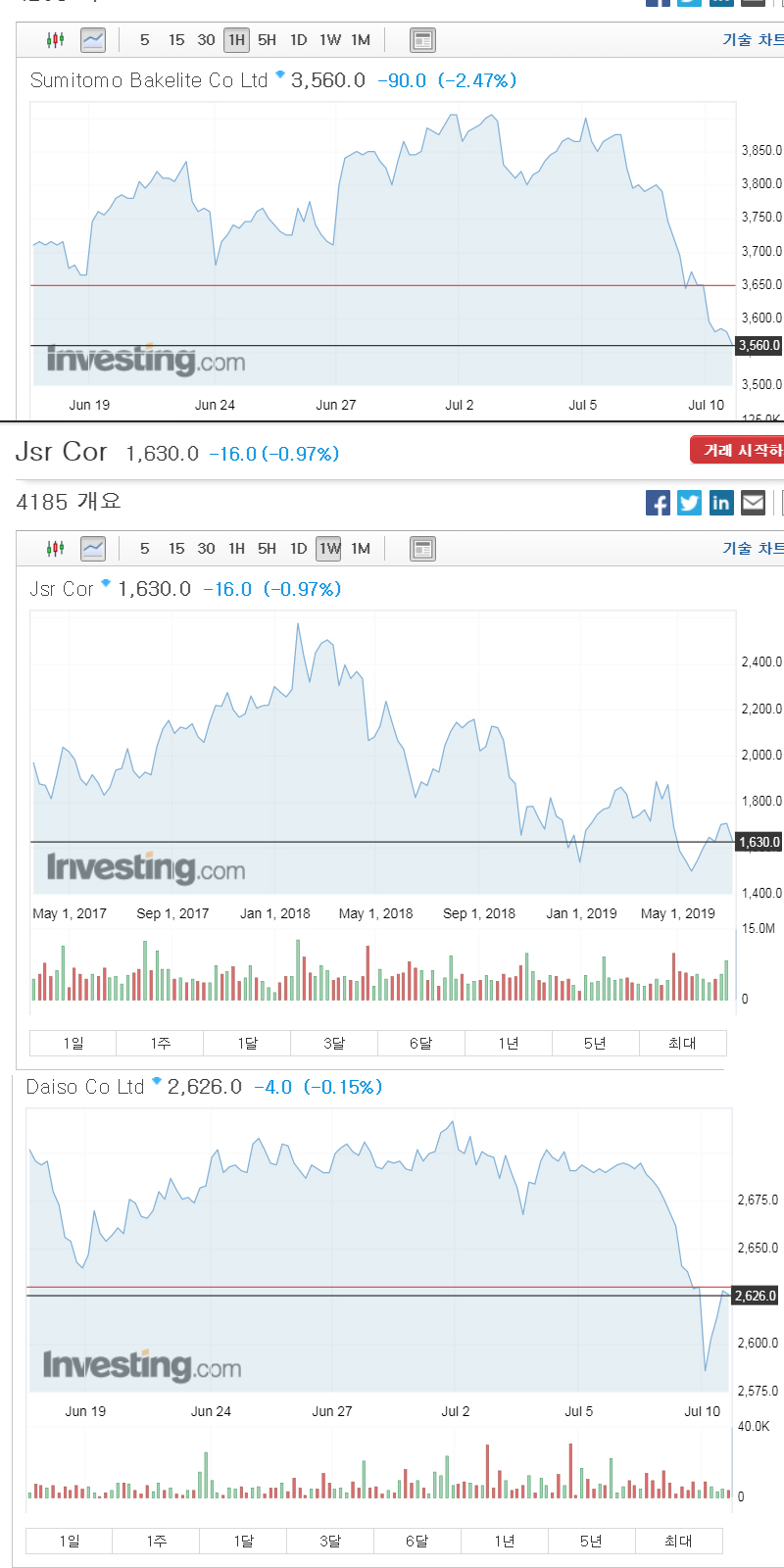The image size is (784, 1568).
Task: Open dropdown arrow beside Daiso Co Ltd
Action: pos(157,1081)
